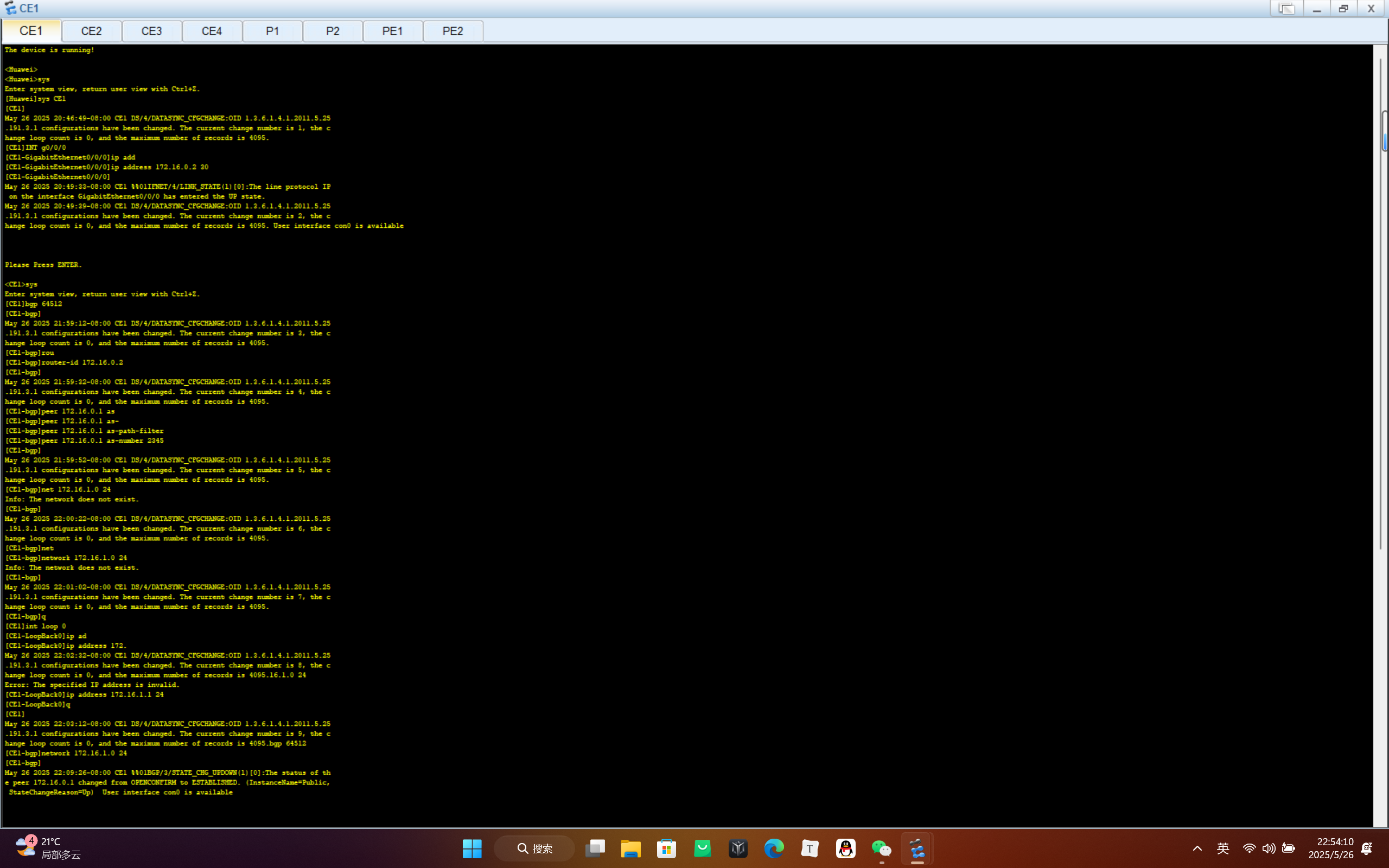Open the weather widget
Image resolution: width=1389 pixels, height=868 pixels.
click(x=48, y=848)
